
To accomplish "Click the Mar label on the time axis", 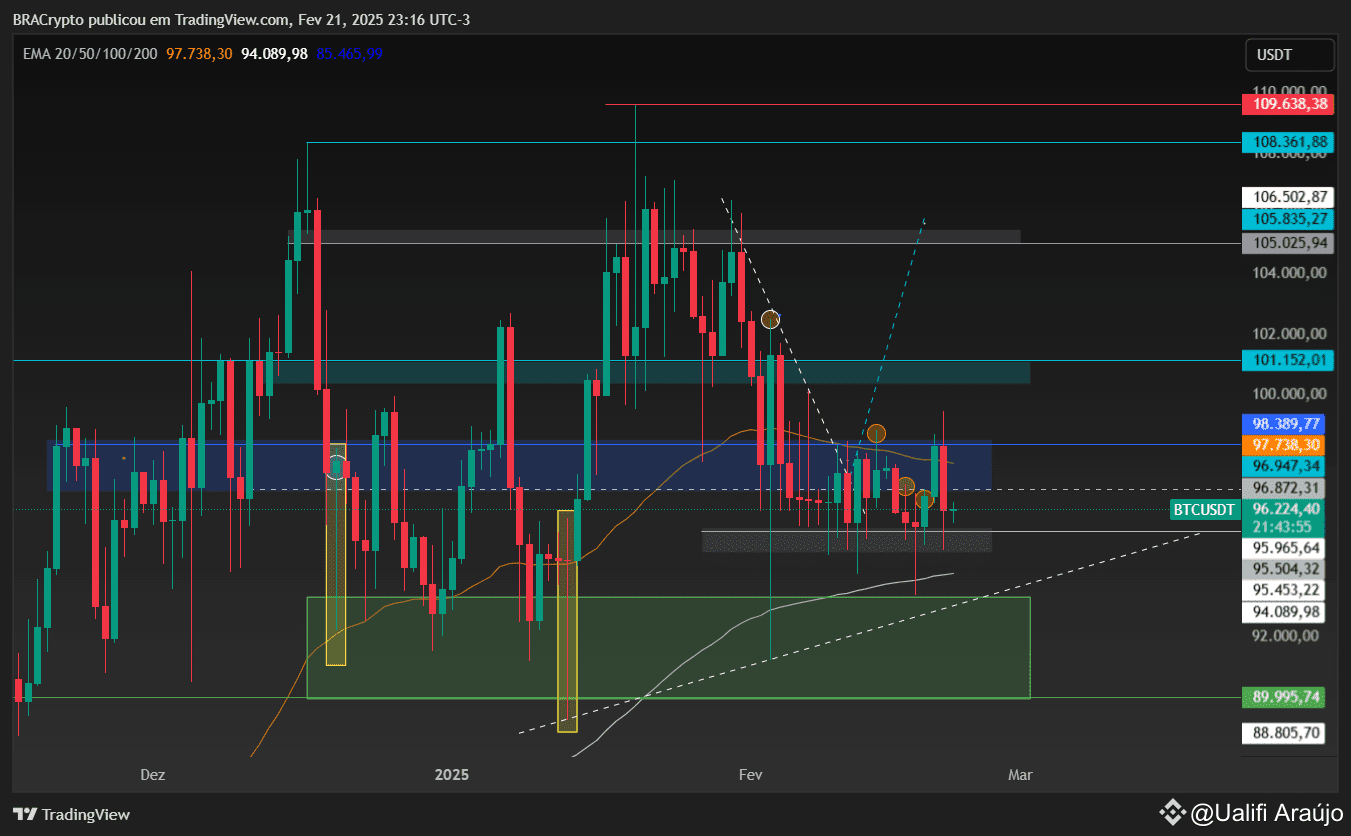I will click(x=1020, y=775).
